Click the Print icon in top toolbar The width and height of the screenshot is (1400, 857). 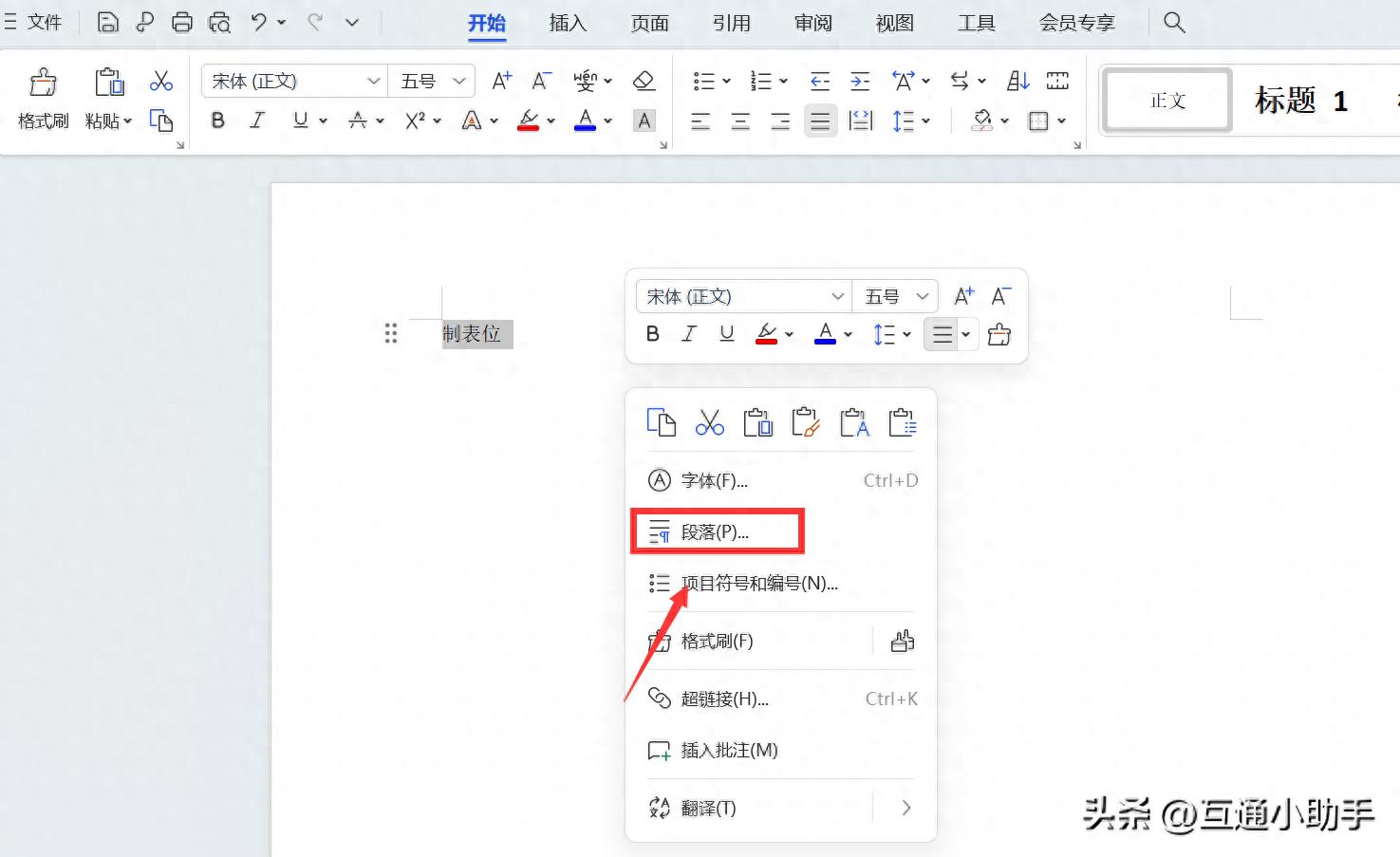[182, 22]
